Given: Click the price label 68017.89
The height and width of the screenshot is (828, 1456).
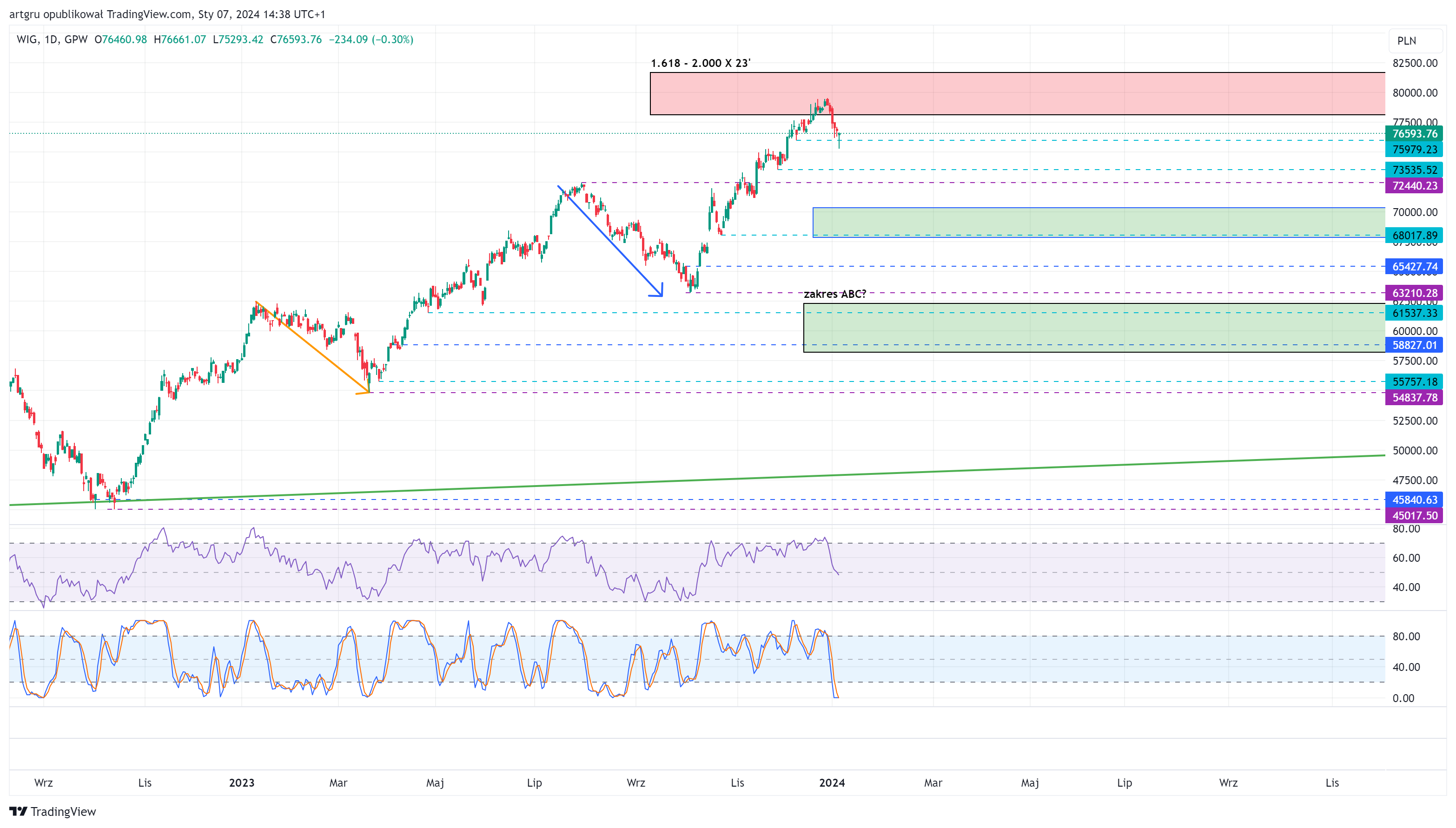Looking at the screenshot, I should (1415, 236).
